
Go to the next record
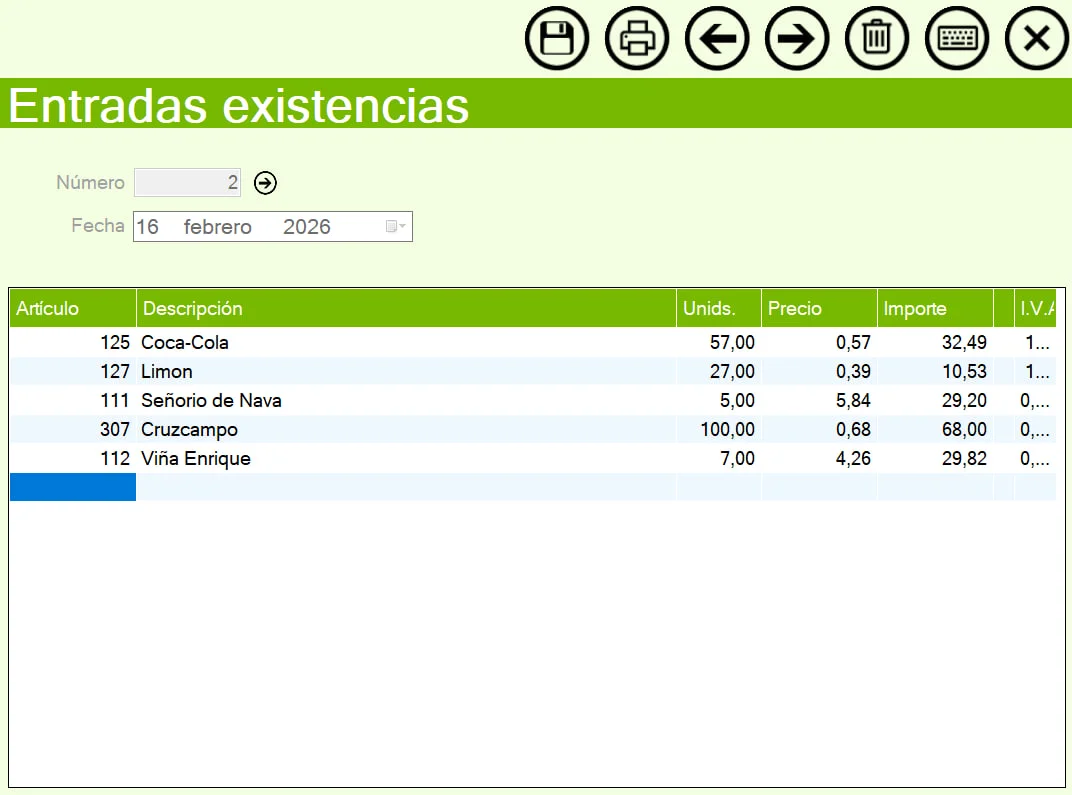click(x=797, y=38)
